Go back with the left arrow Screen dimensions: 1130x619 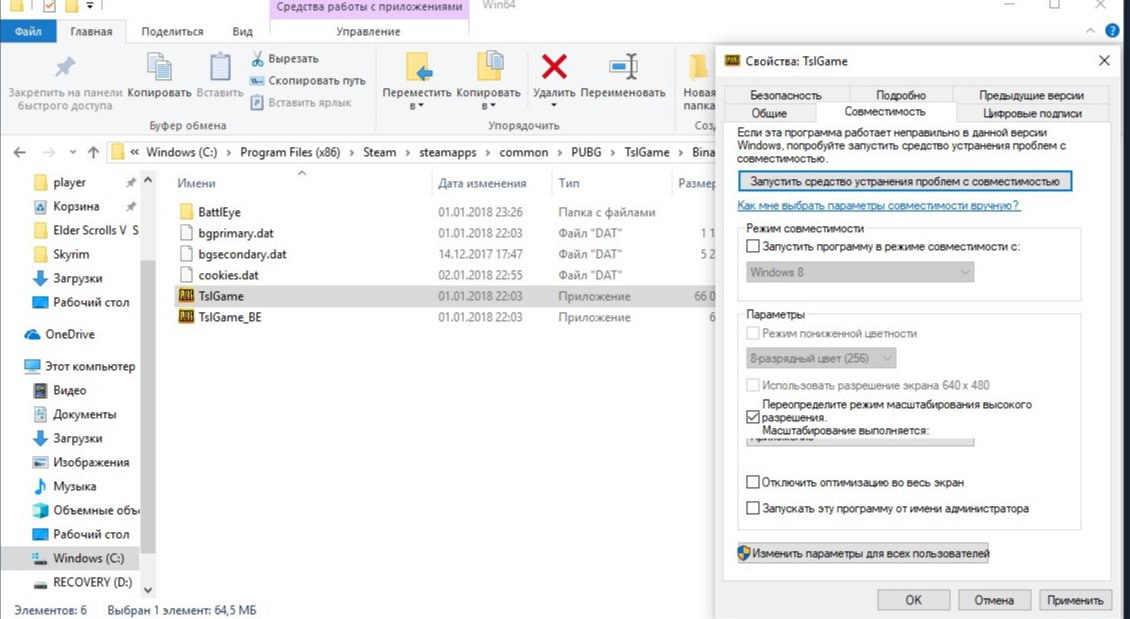(x=19, y=152)
